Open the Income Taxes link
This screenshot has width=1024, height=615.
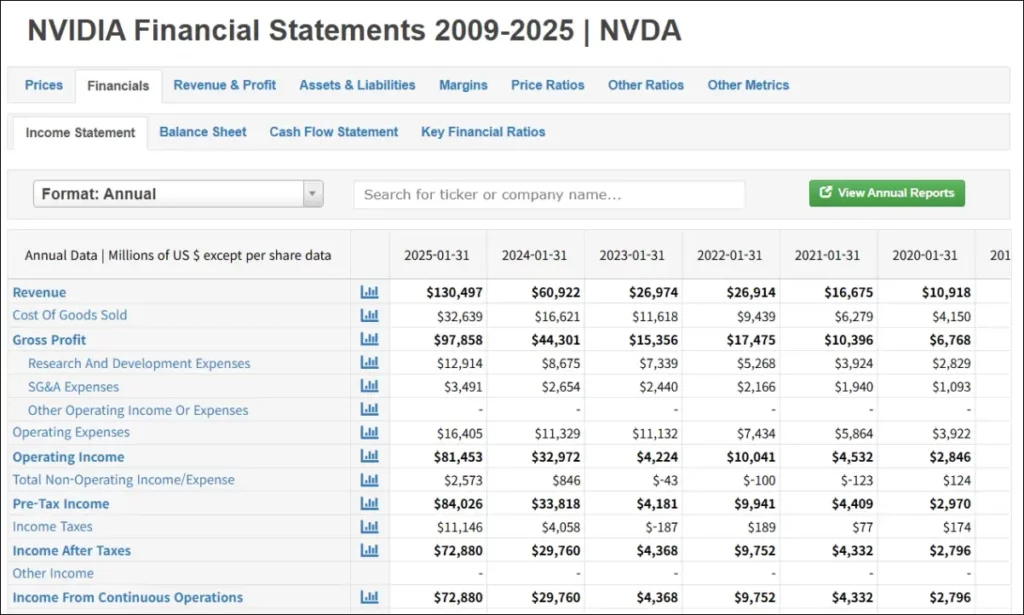pos(52,526)
